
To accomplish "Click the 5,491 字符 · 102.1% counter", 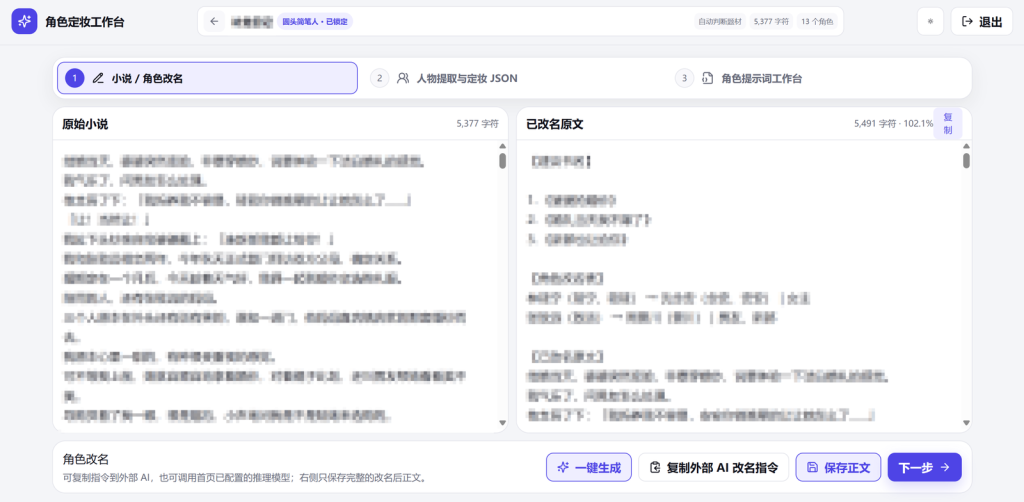I will click(x=893, y=123).
